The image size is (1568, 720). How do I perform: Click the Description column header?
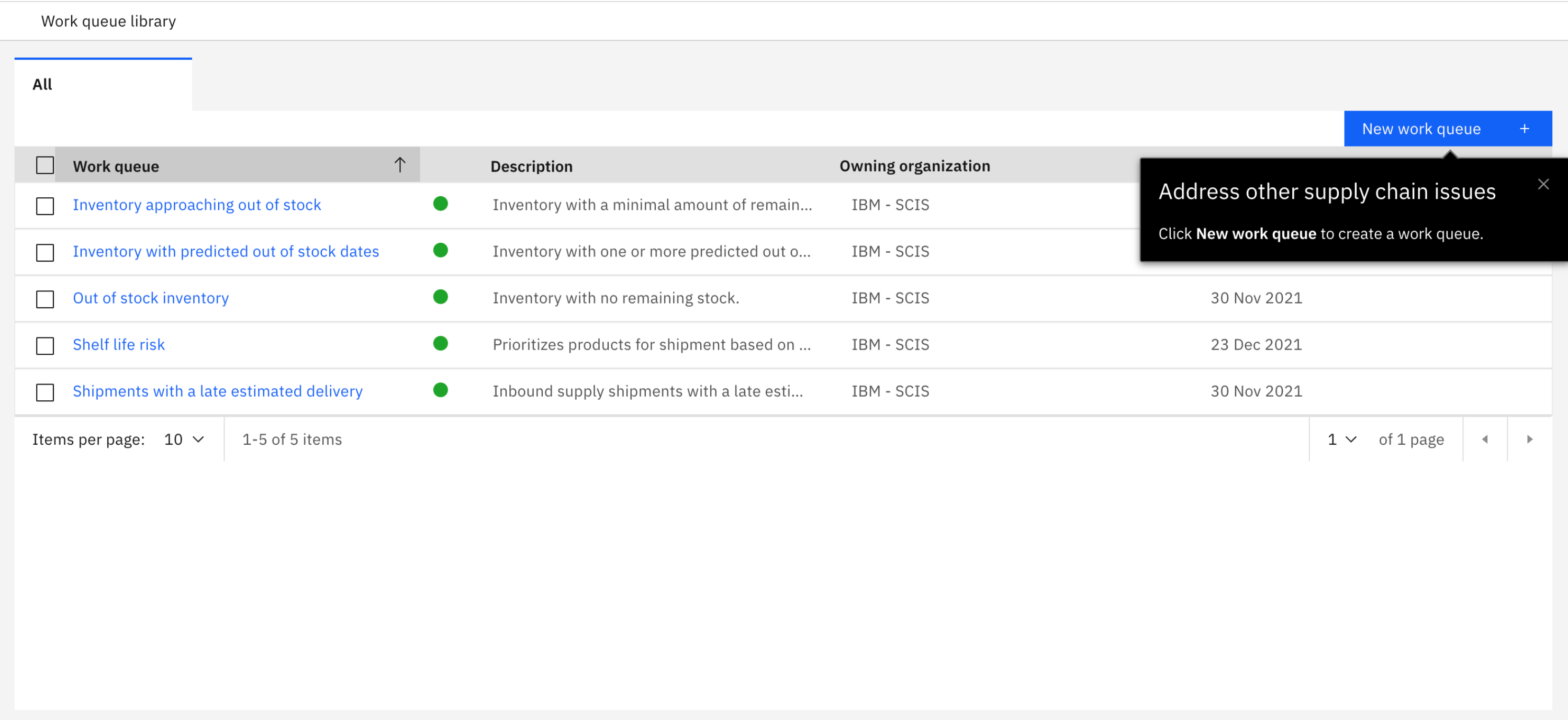click(531, 166)
